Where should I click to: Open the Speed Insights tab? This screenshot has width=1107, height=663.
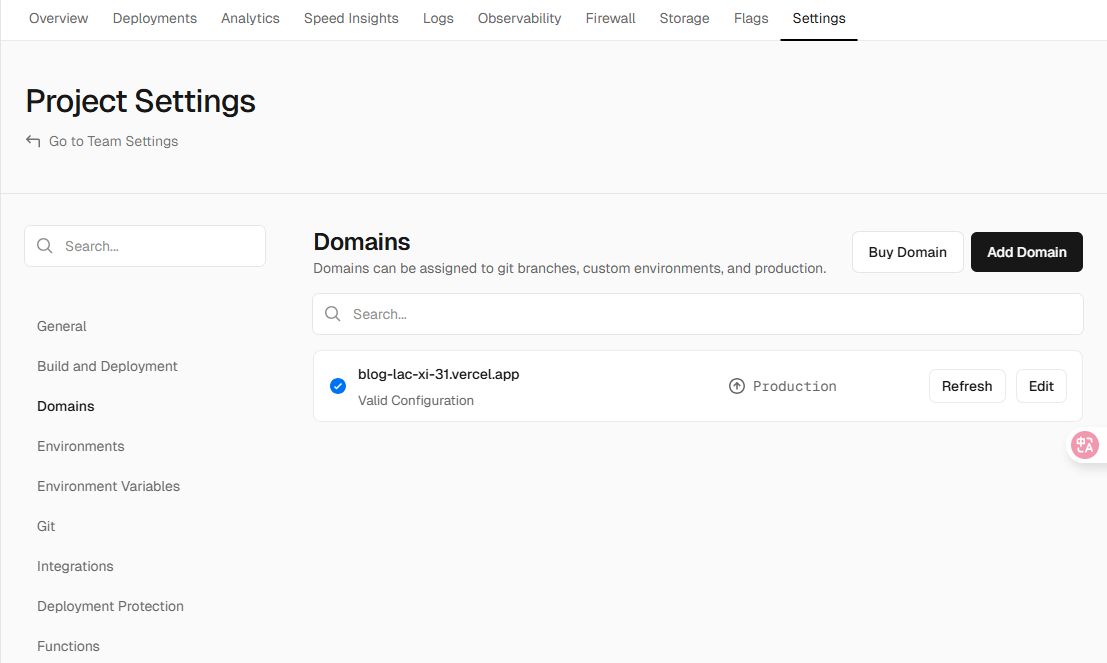[351, 18]
